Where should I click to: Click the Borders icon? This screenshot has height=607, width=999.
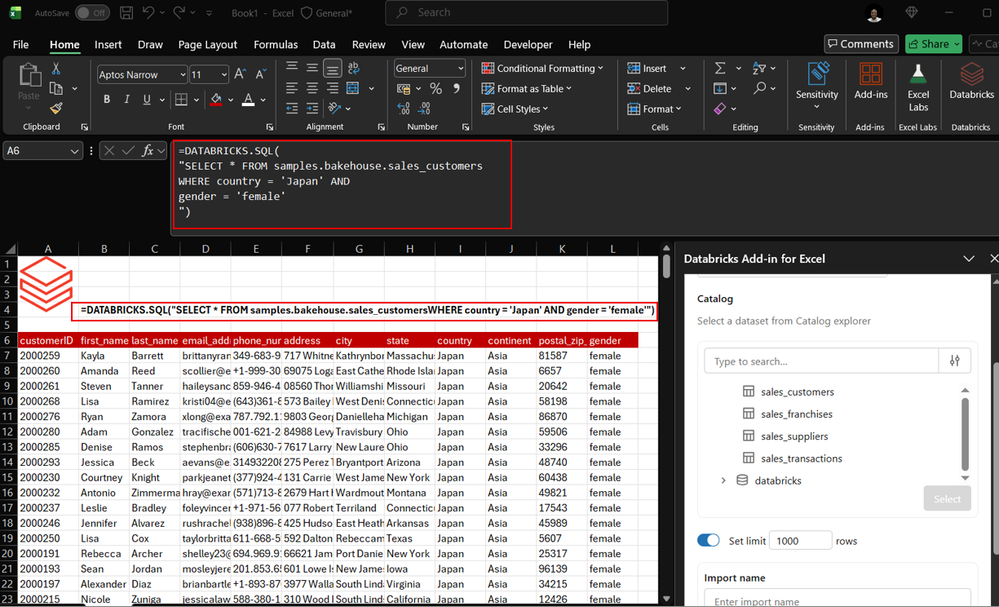[182, 99]
